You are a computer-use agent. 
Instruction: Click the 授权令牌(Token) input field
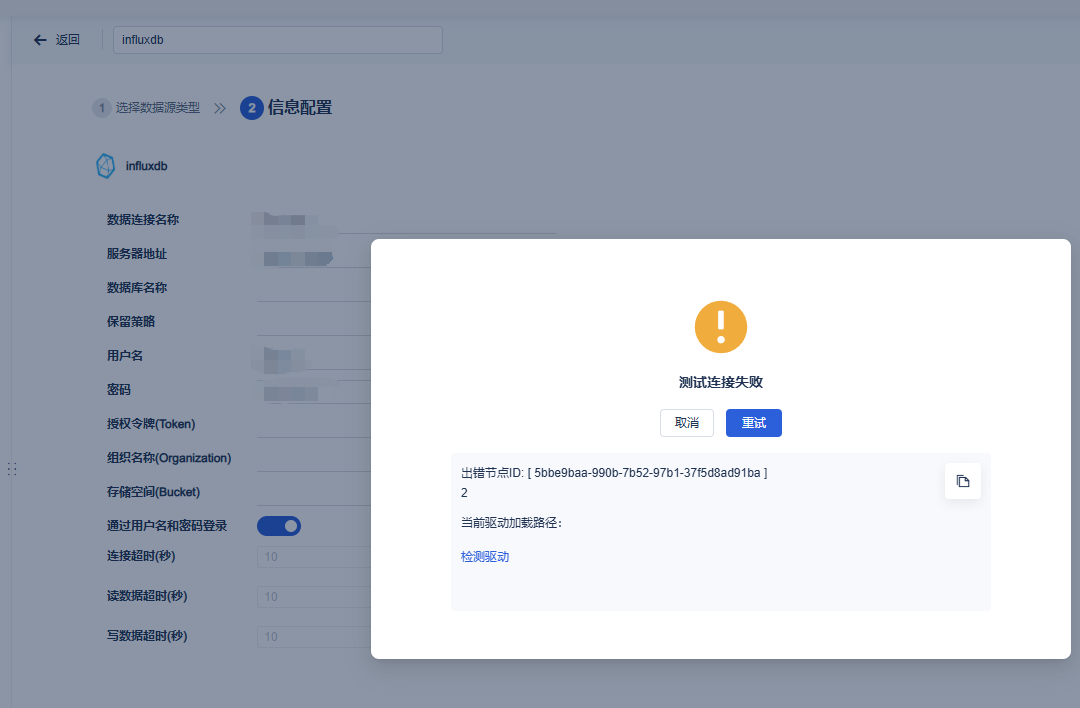click(x=313, y=424)
